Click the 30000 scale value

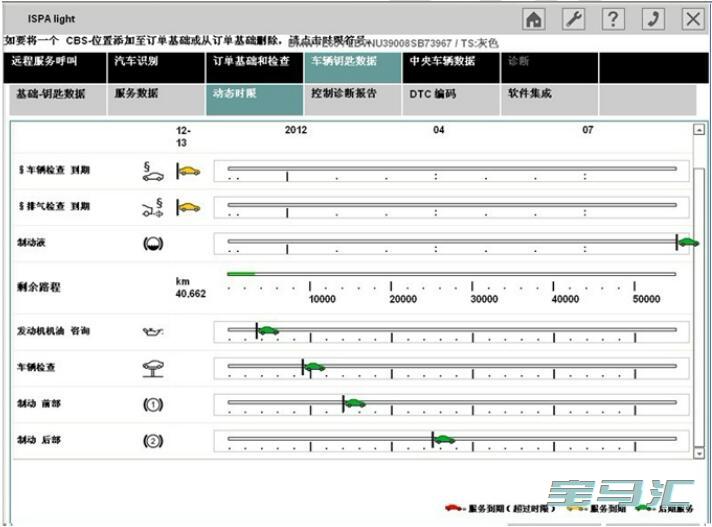pos(484,299)
